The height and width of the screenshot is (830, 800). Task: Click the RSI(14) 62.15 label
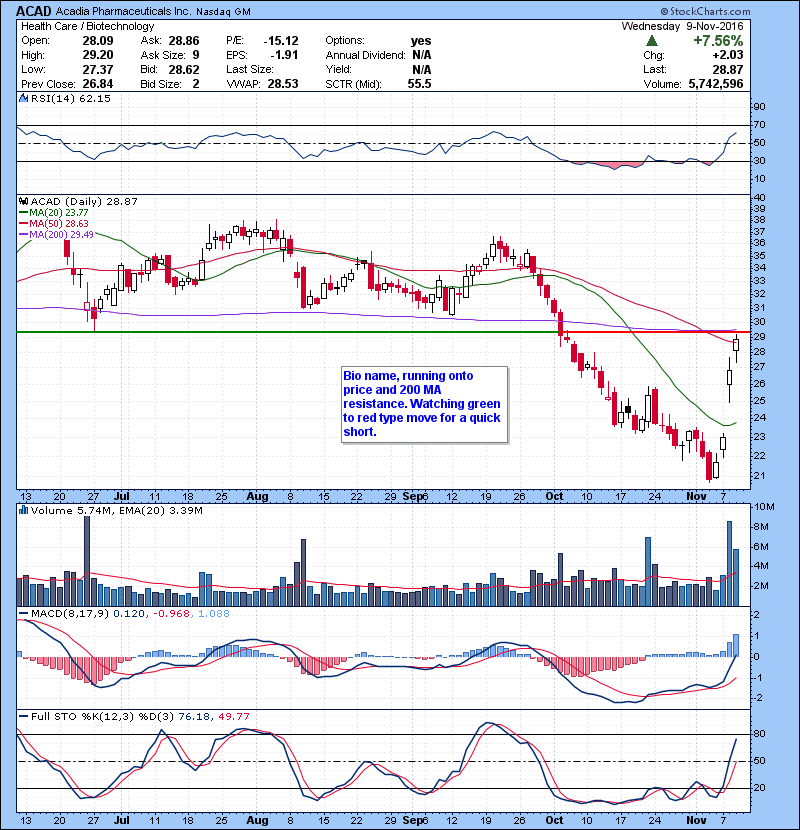[x=71, y=98]
